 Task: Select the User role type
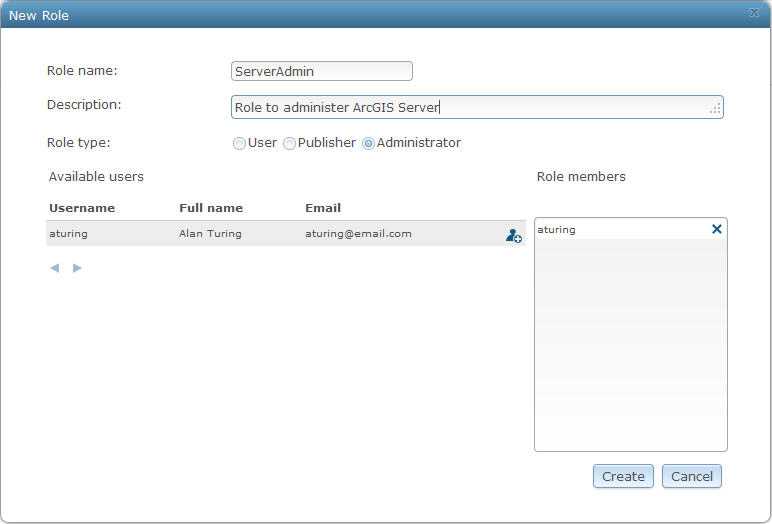pos(239,143)
